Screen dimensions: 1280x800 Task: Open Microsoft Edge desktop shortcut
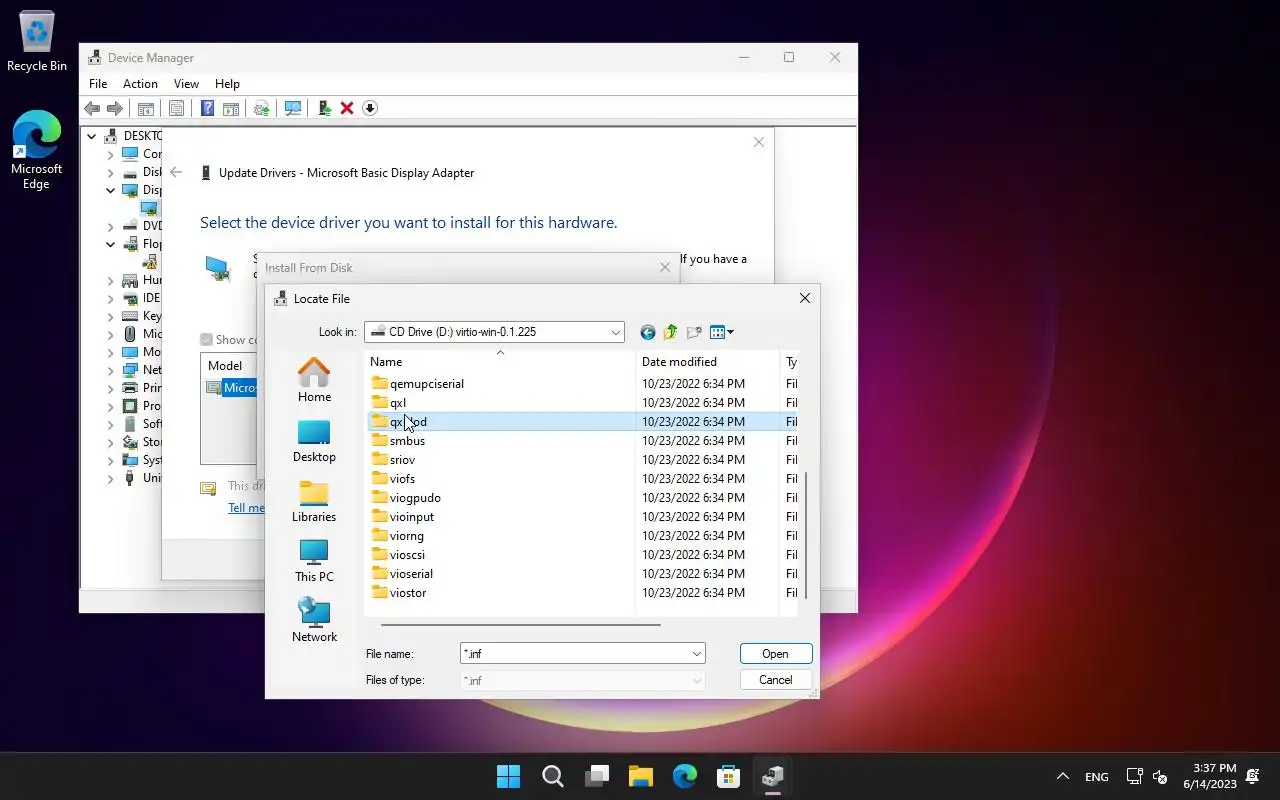coord(37,150)
